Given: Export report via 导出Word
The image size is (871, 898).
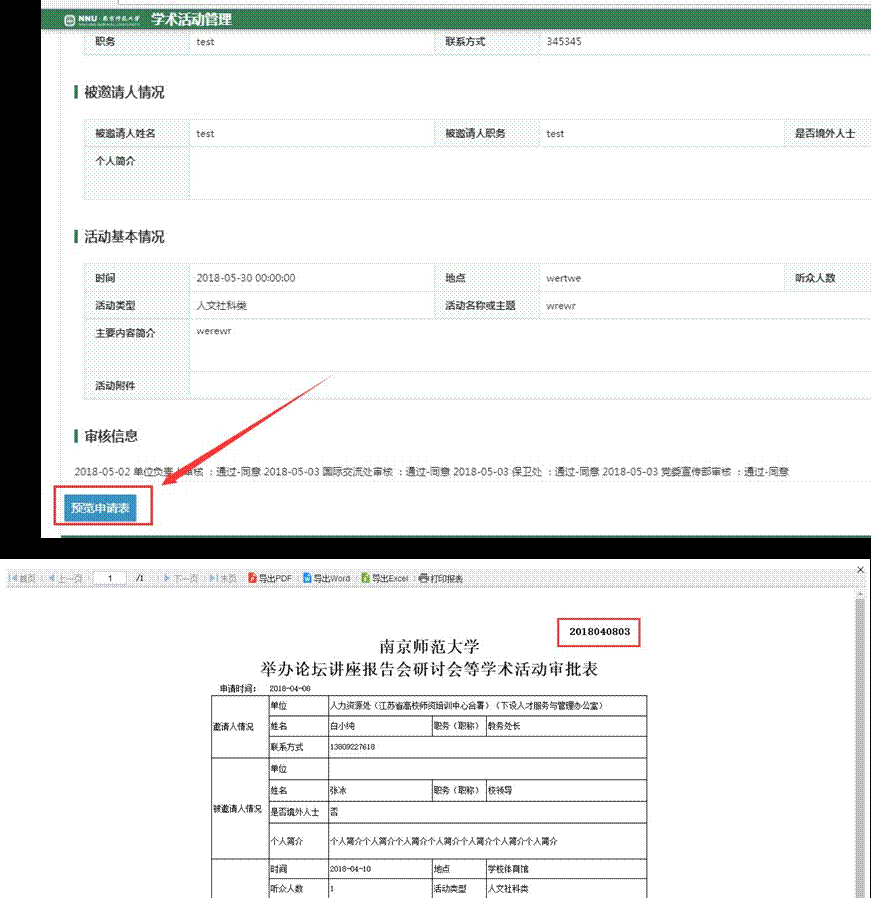Looking at the screenshot, I should 327,578.
